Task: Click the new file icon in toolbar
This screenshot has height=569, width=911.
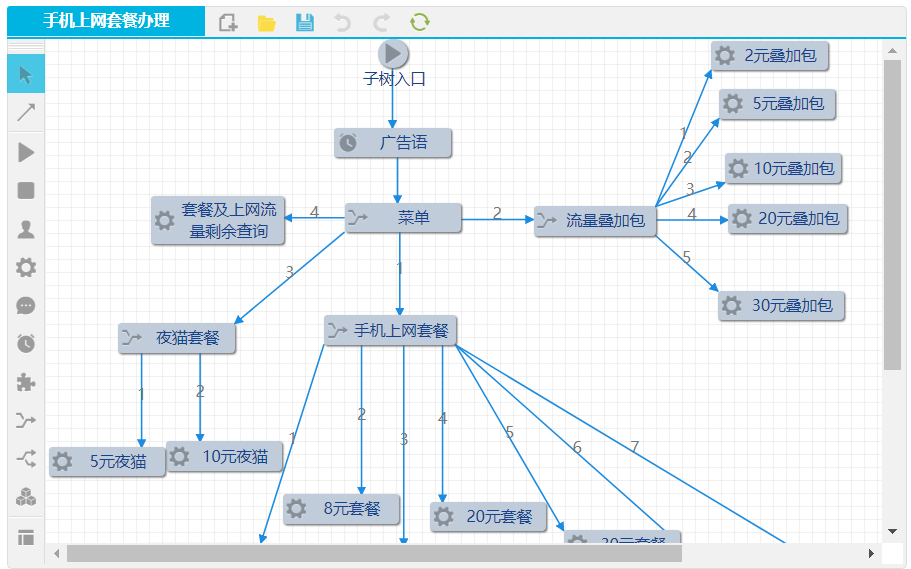Action: pos(228,23)
